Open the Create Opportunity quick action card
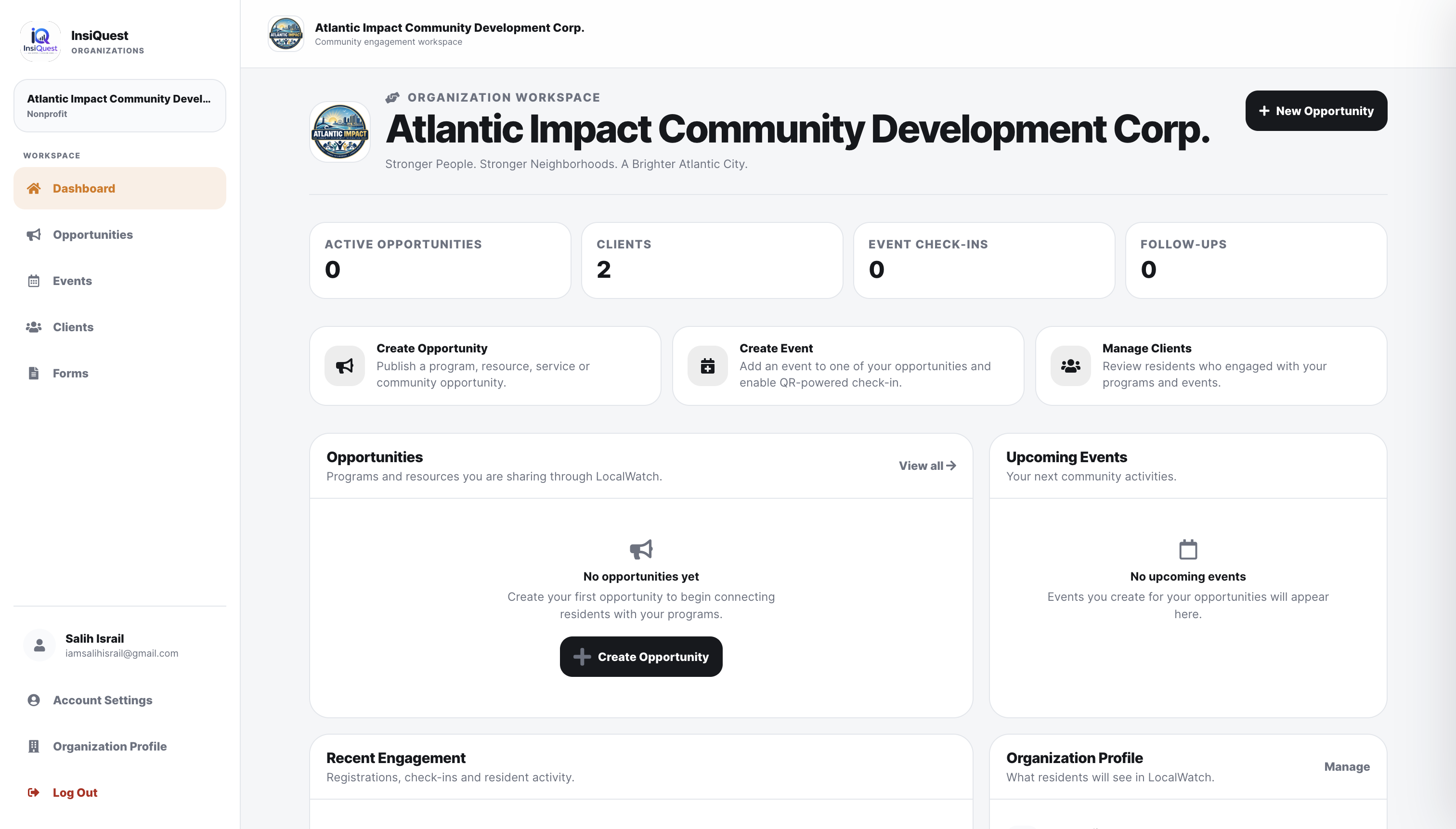Image resolution: width=1456 pixels, height=829 pixels. tap(485, 365)
